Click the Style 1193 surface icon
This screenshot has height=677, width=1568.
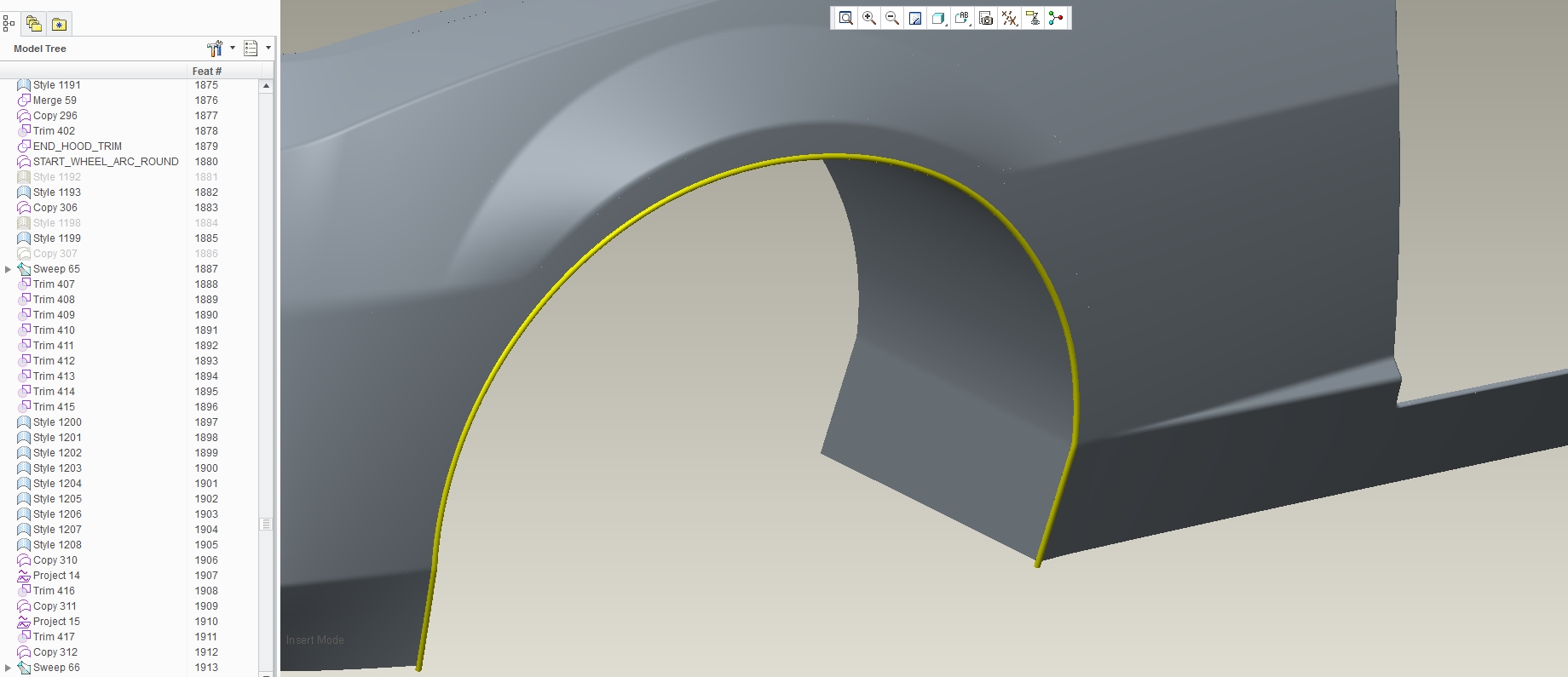coord(24,192)
